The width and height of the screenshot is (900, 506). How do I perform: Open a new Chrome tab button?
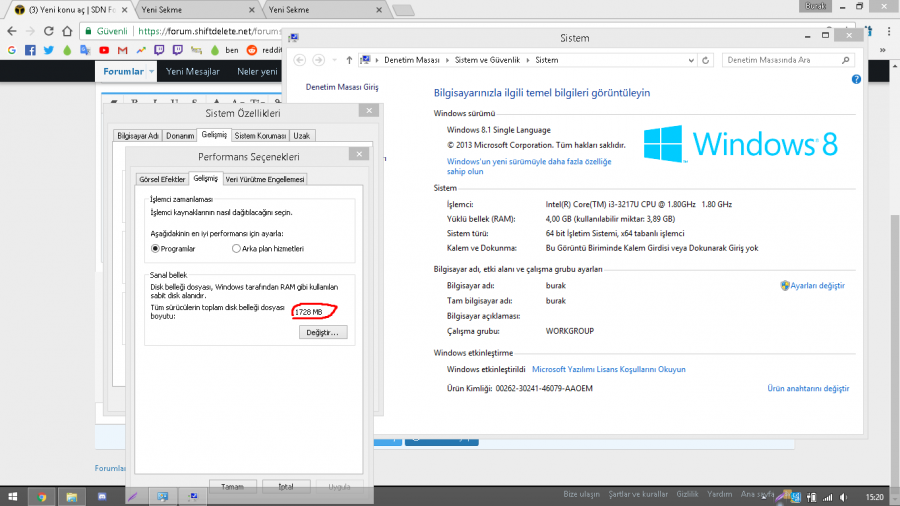pos(403,10)
